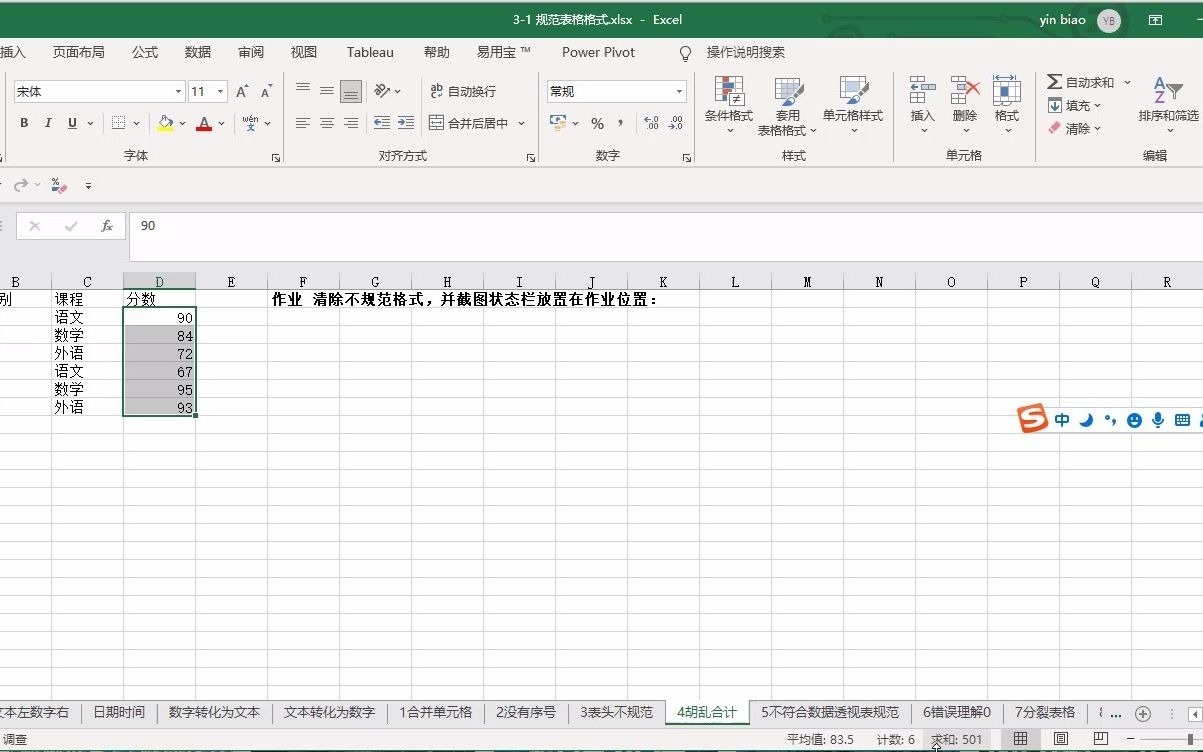Select the underline formatting icon
This screenshot has width=1203, height=752.
70,122
